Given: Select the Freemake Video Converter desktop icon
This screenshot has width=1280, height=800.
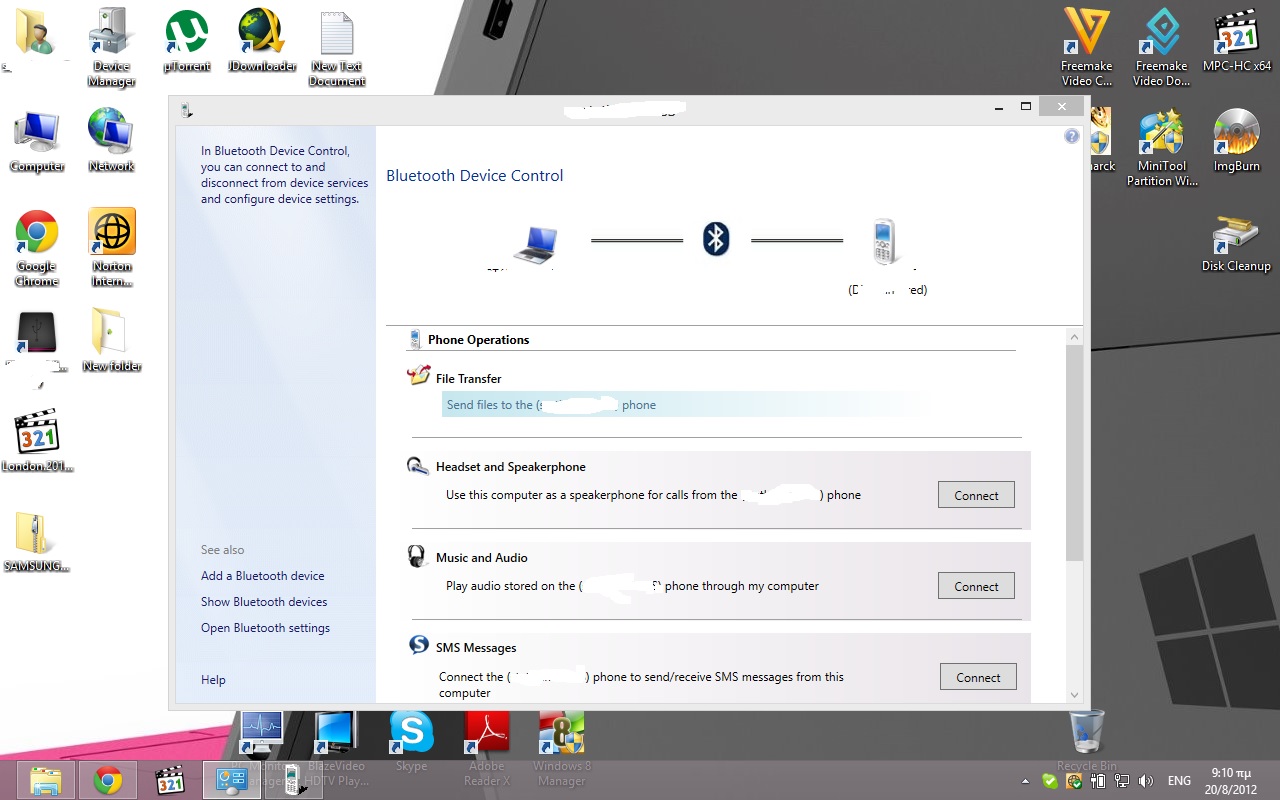Looking at the screenshot, I should [x=1086, y=47].
